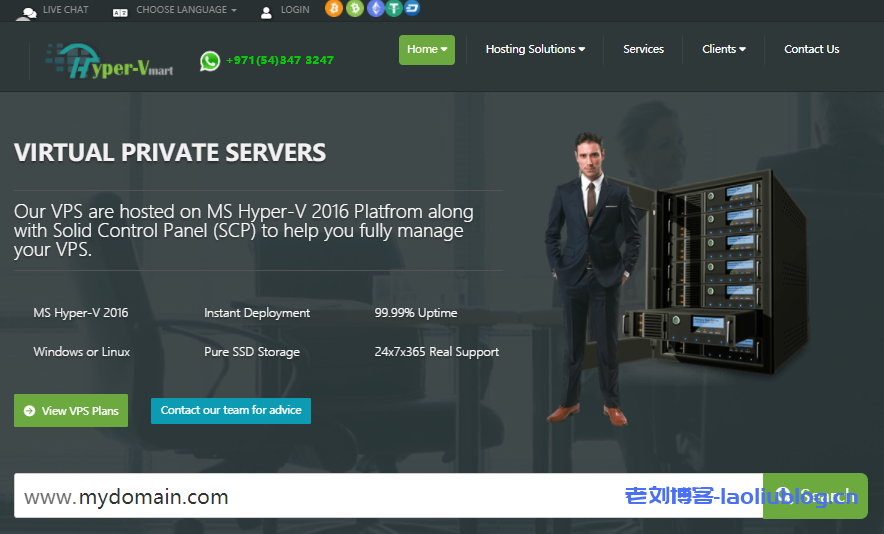
Task: Click the green Bitcoin Cash icon
Action: [x=354, y=9]
